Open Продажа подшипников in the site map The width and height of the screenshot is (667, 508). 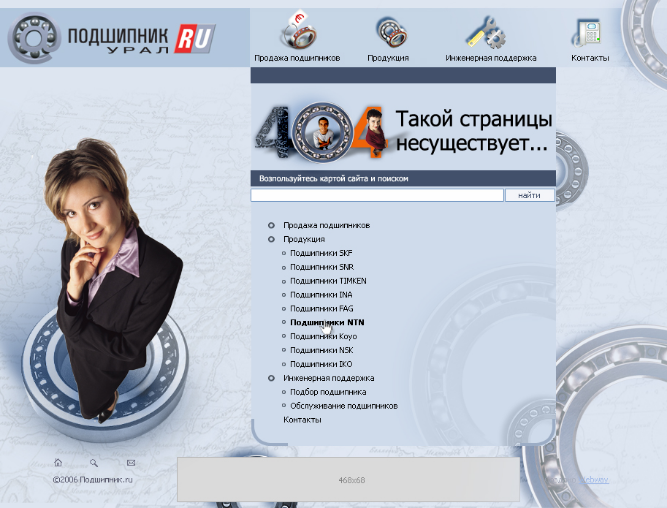pos(326,225)
